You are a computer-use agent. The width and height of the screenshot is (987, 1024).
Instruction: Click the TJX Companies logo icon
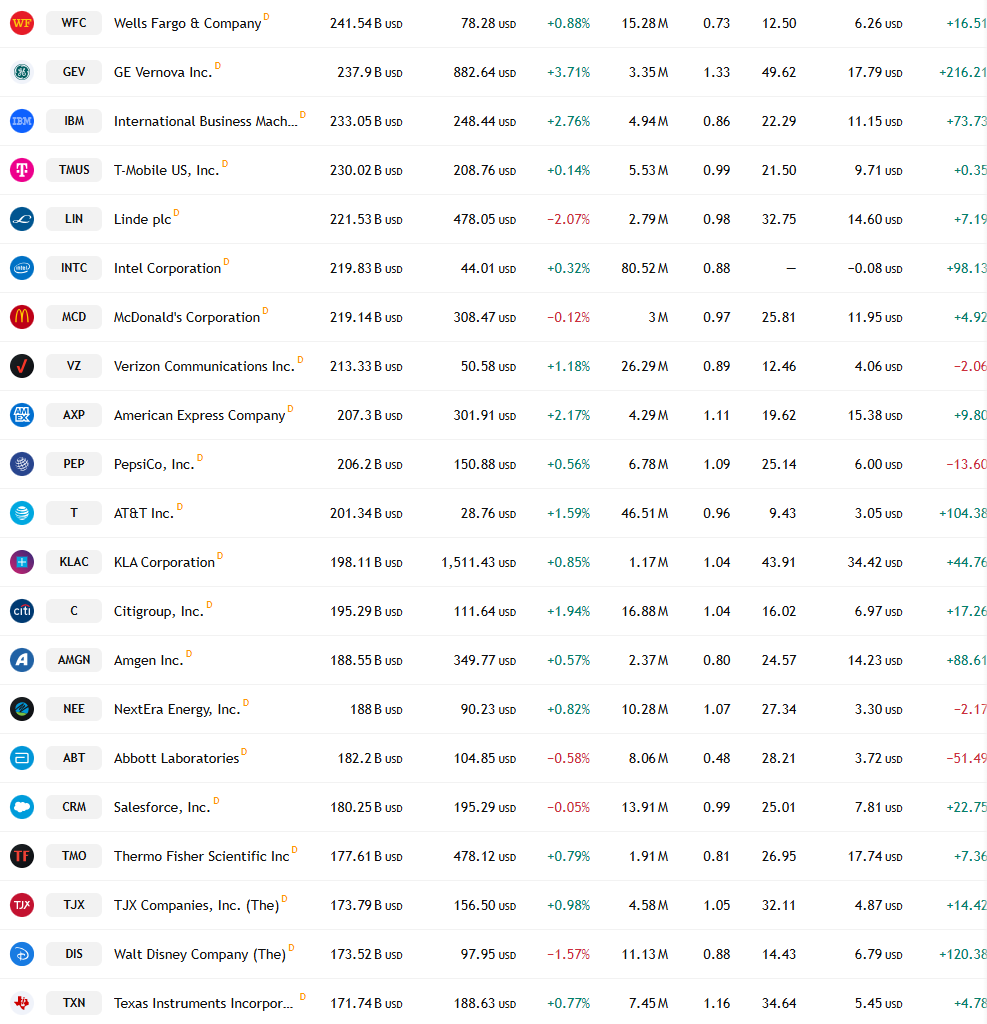coord(22,904)
